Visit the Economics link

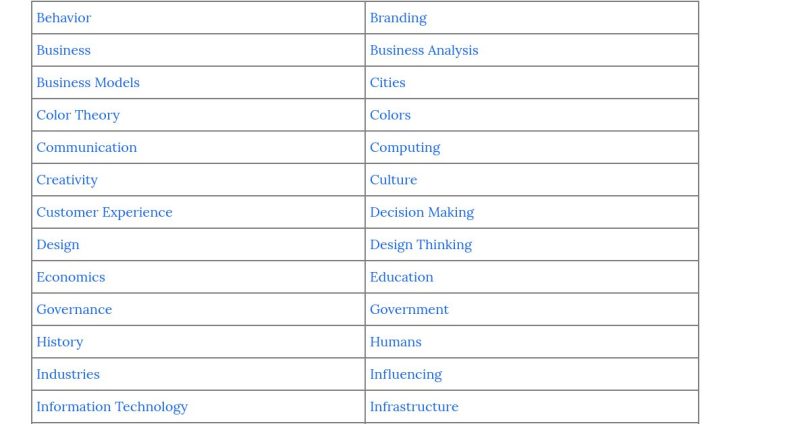pyautogui.click(x=70, y=277)
